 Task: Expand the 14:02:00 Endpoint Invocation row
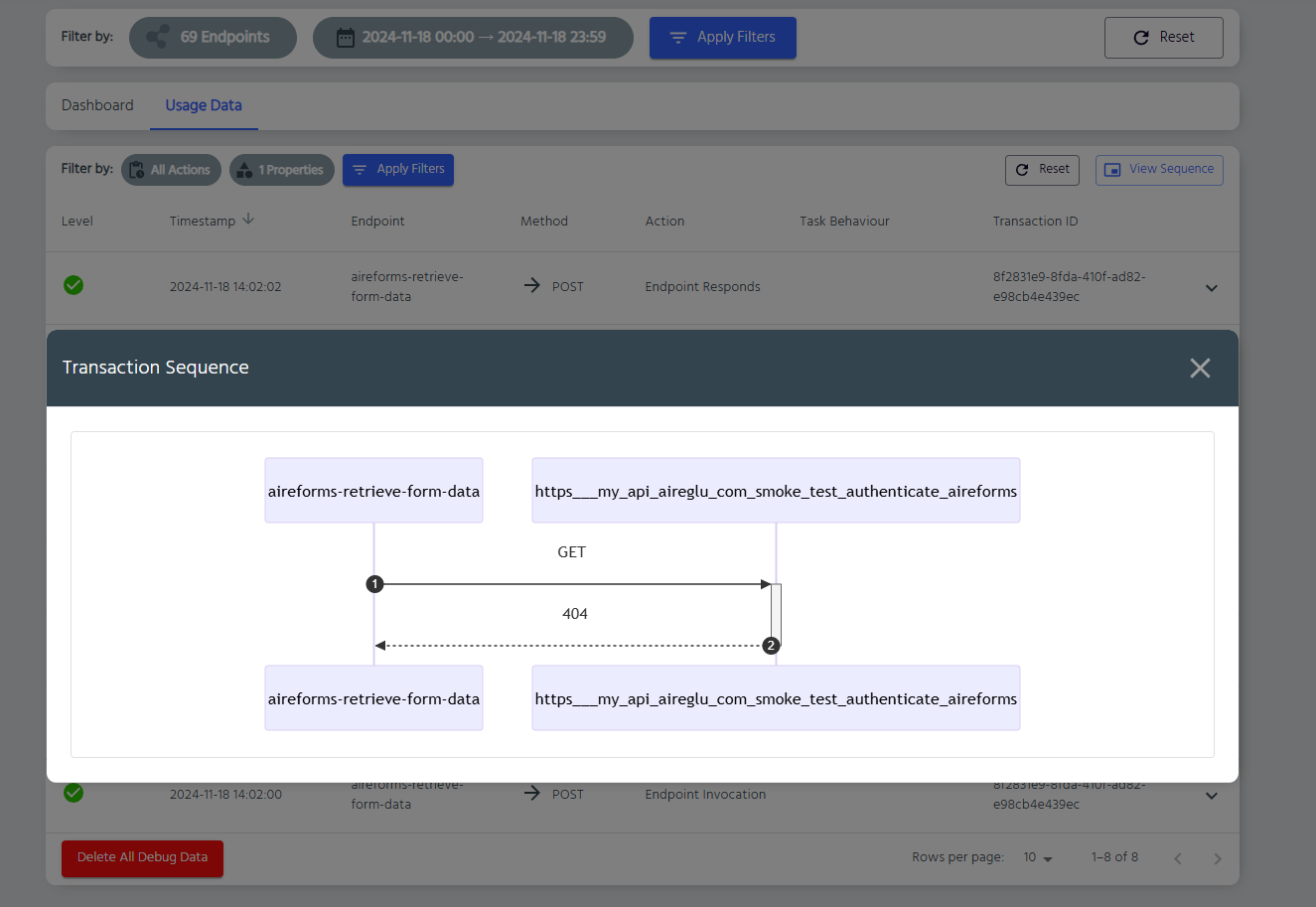pyautogui.click(x=1212, y=796)
